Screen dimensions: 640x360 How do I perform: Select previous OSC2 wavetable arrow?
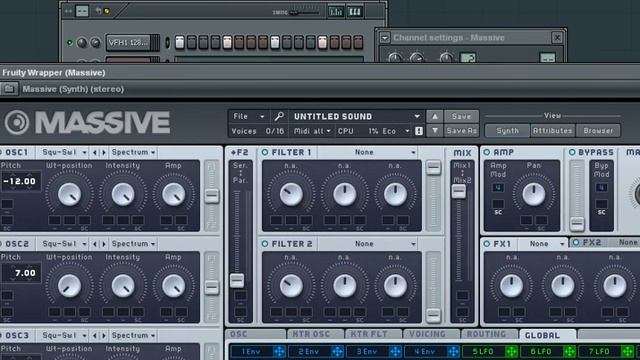tap(95, 244)
